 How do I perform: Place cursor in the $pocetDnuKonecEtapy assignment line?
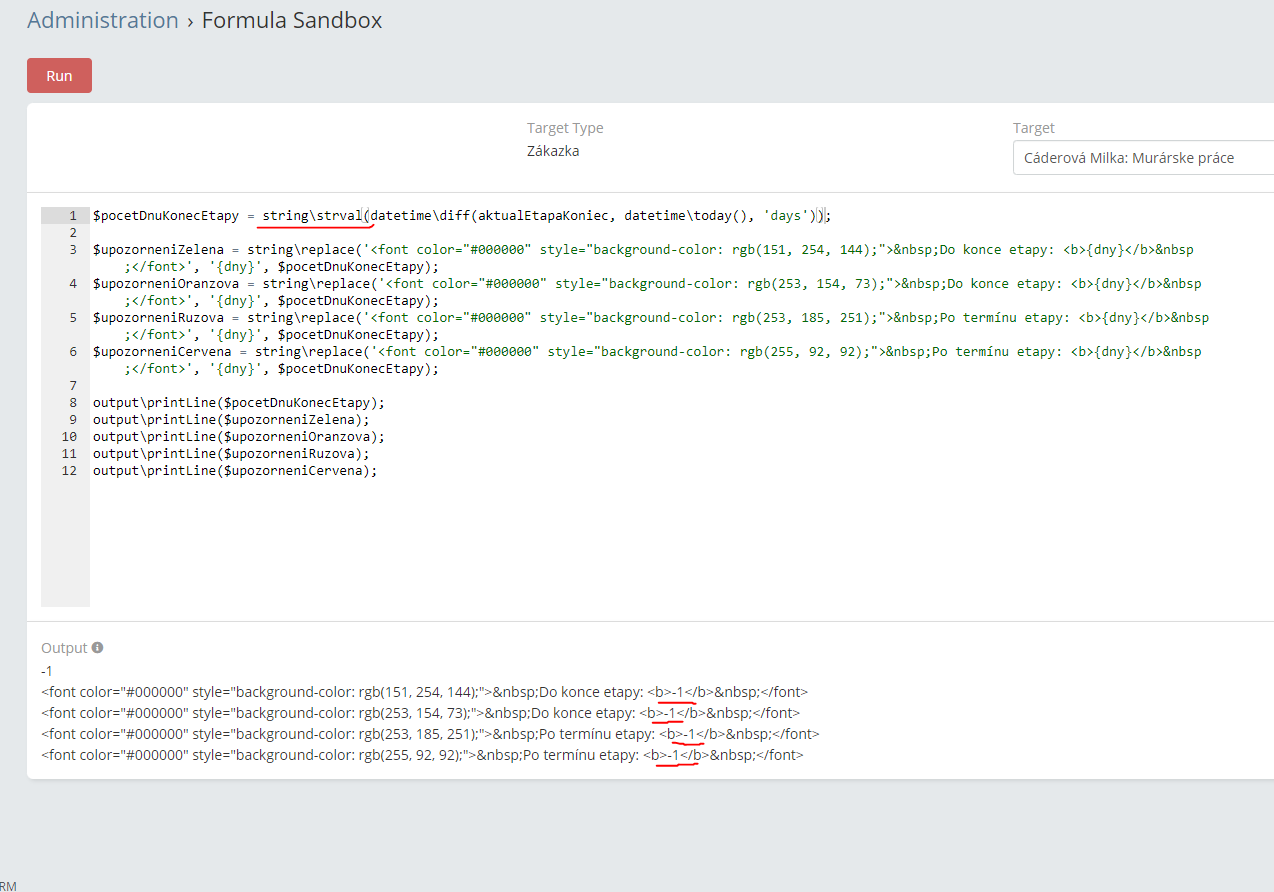point(460,216)
